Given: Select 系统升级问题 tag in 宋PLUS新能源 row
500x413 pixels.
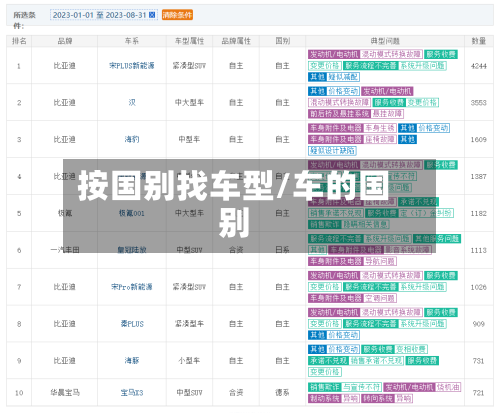Looking at the screenshot, I should (422, 66).
